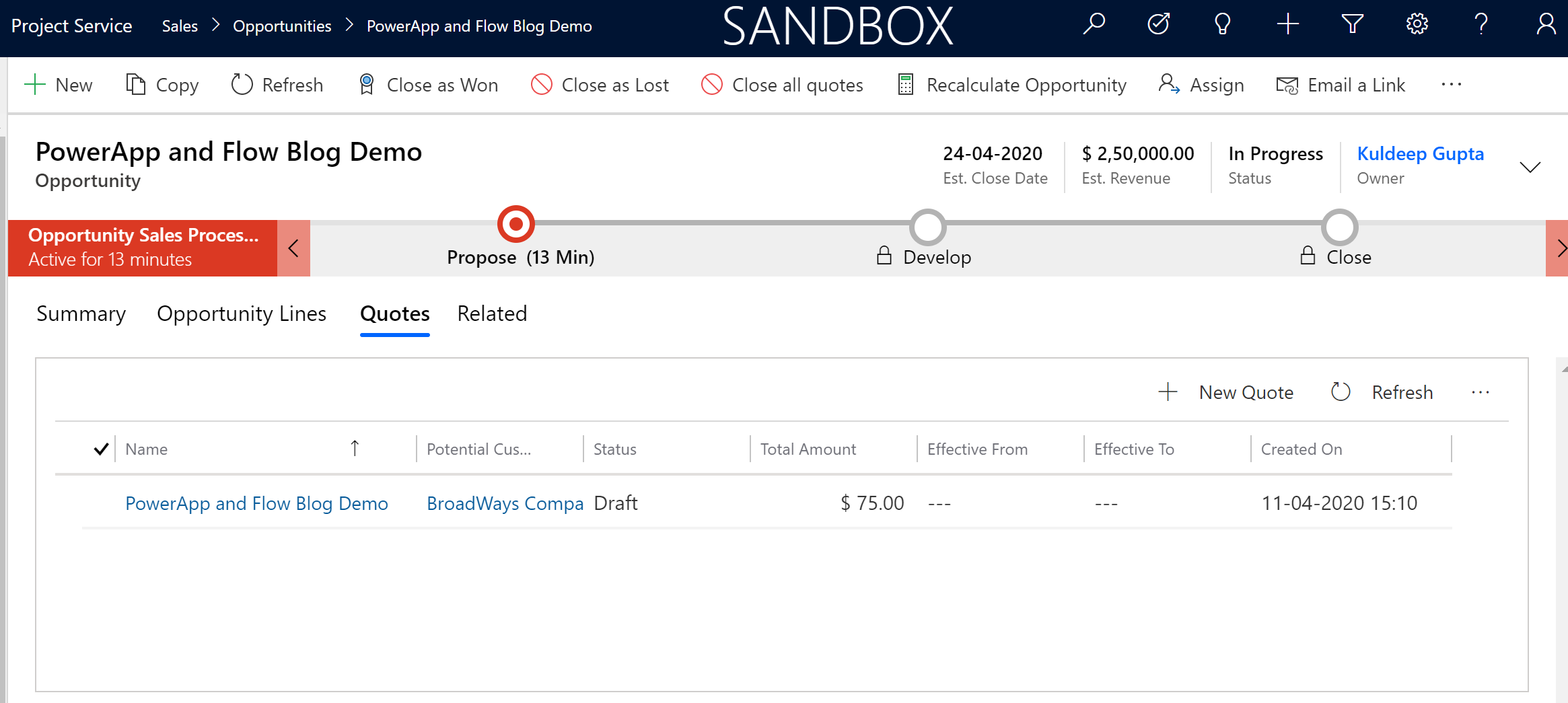Click the lightbulb assistant icon
This screenshot has width=1568, height=703.
[x=1223, y=25]
